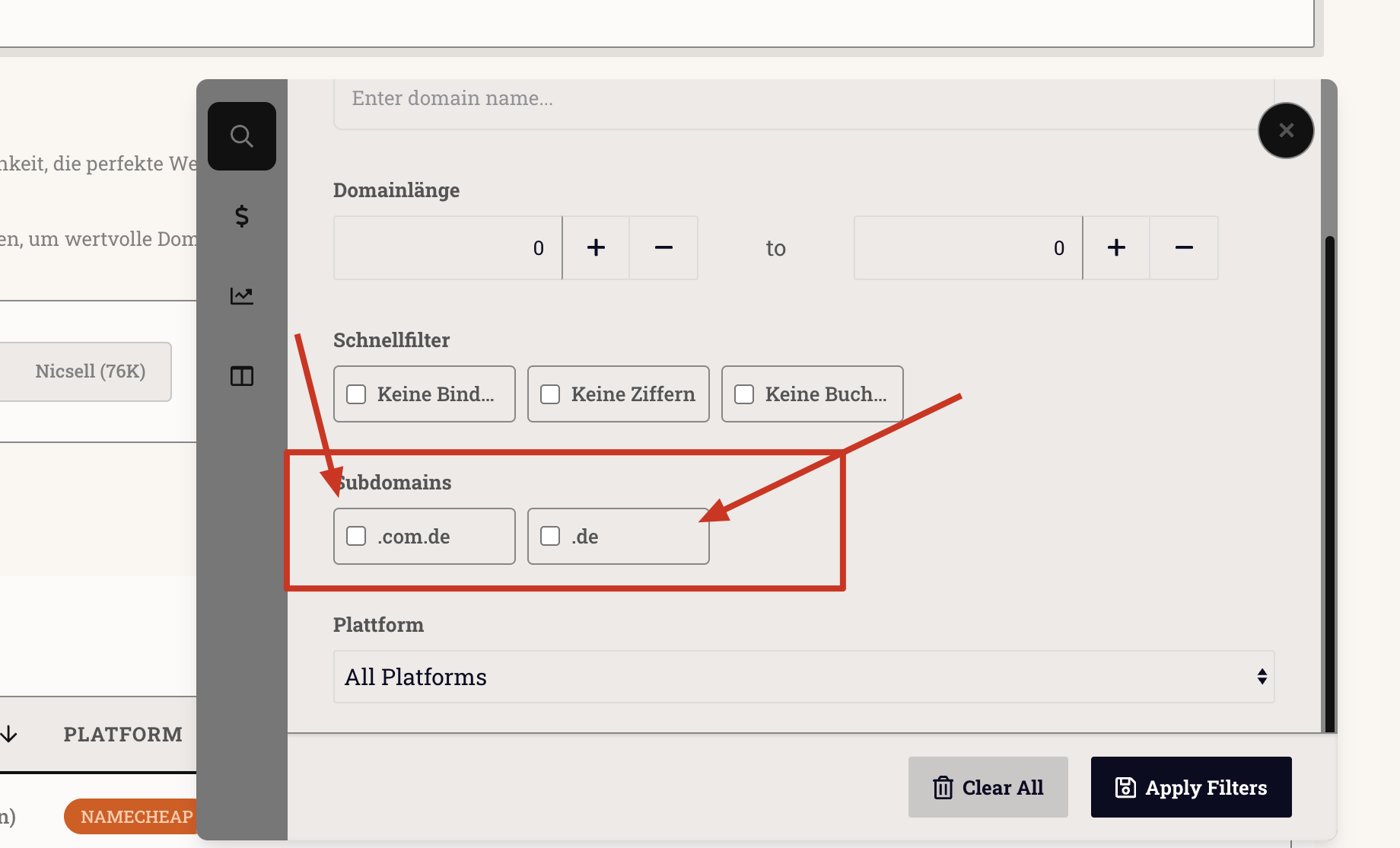Click the Apply Filters button

click(1191, 787)
